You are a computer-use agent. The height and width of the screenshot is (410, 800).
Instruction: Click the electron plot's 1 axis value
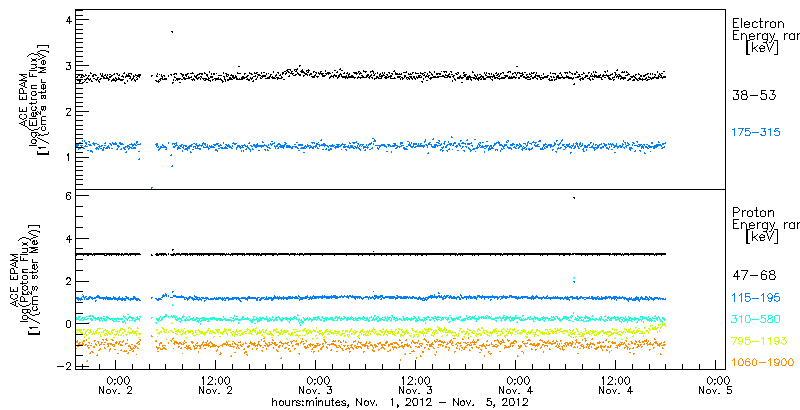[x=68, y=157]
